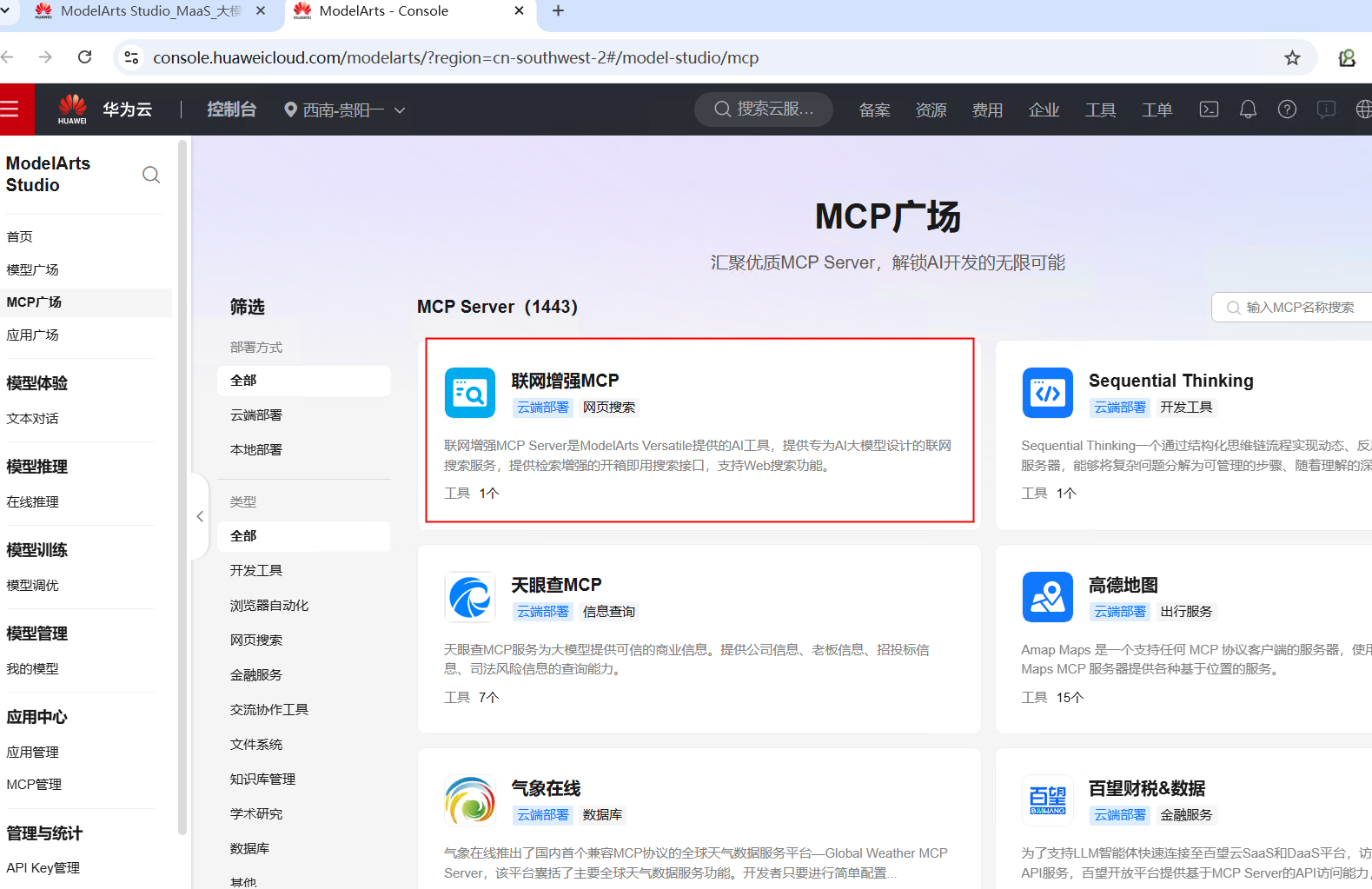Open the 资源 header menu

(931, 110)
